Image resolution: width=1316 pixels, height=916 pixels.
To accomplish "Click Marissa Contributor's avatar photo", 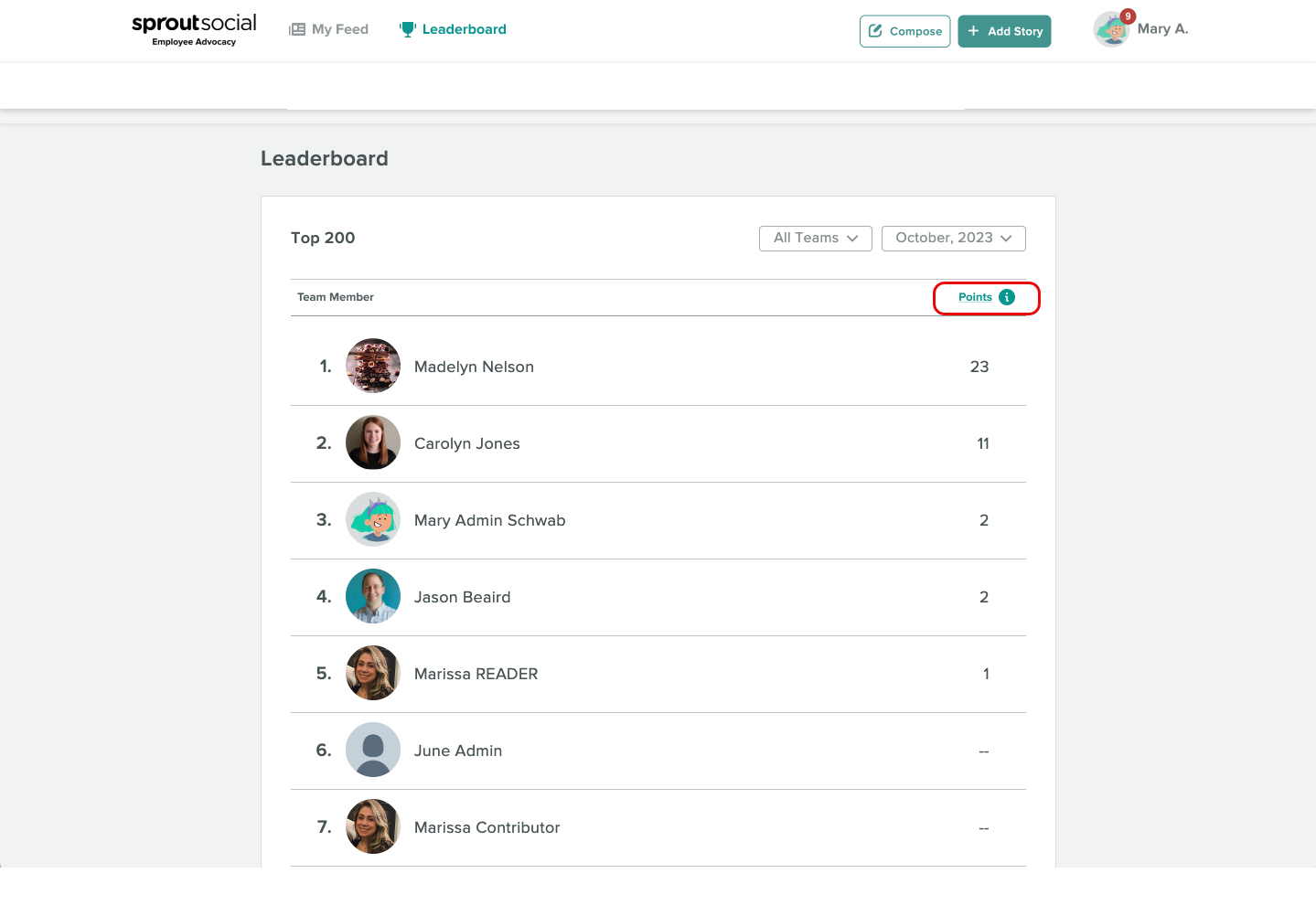I will (373, 826).
